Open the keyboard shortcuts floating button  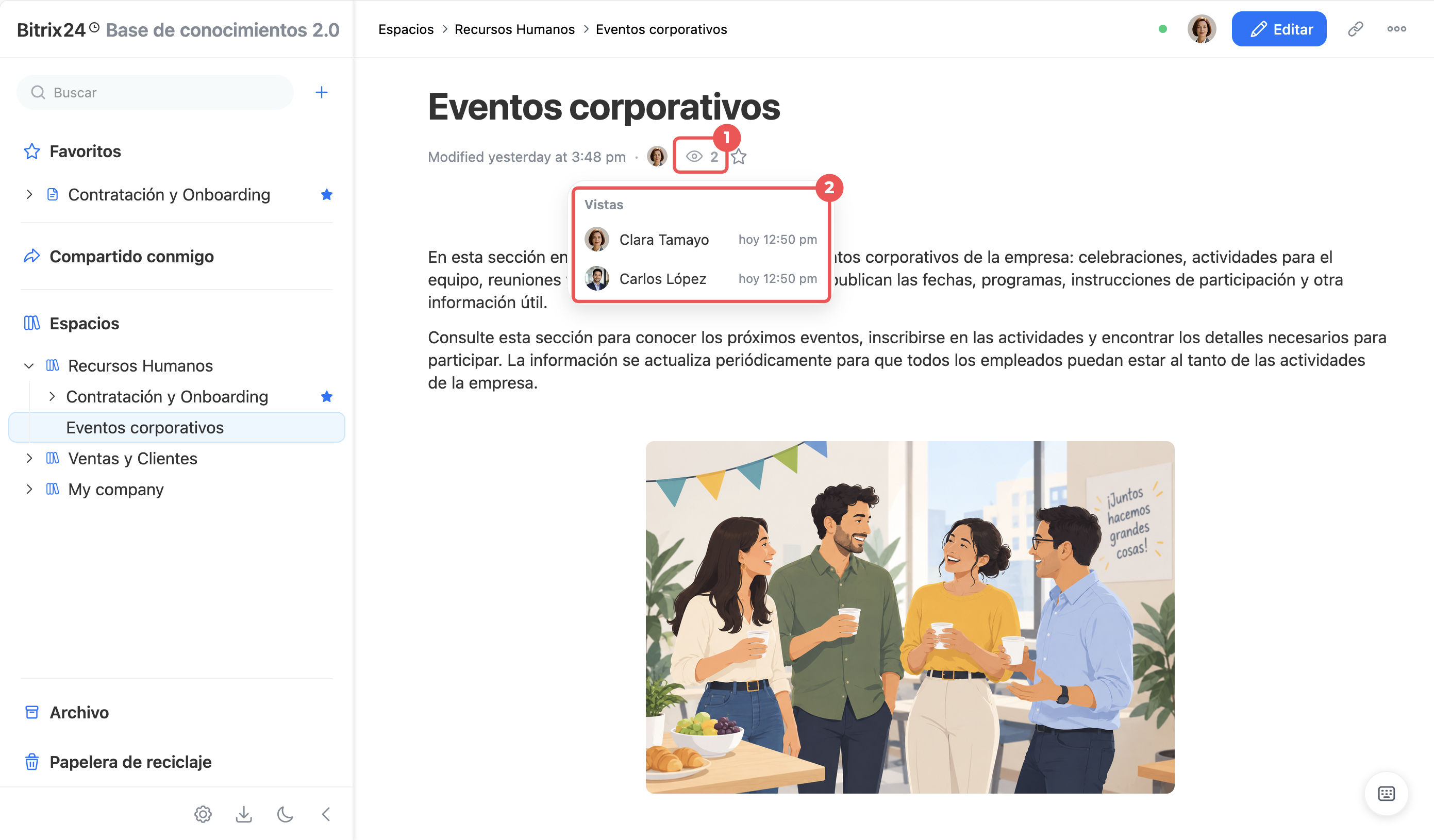click(1386, 793)
